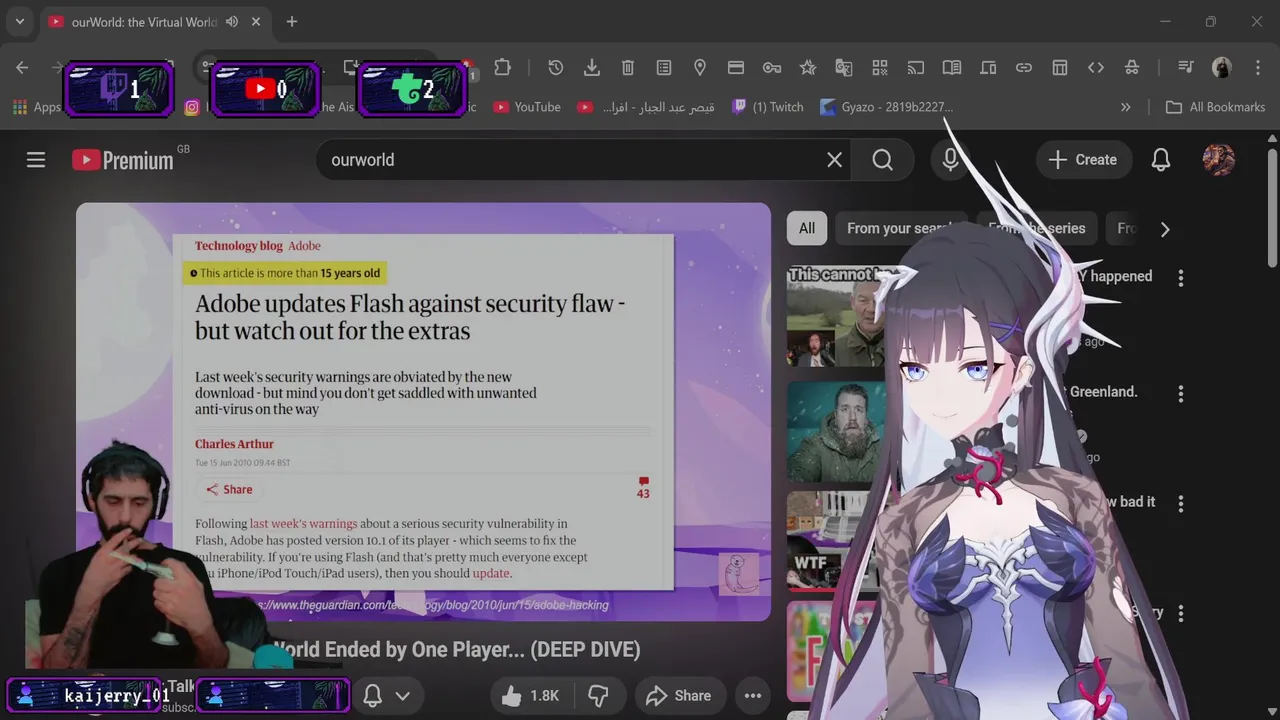Viewport: 1280px width, 720px height.
Task: Open the tab search dropdown arrow
Action: pyautogui.click(x=20, y=21)
